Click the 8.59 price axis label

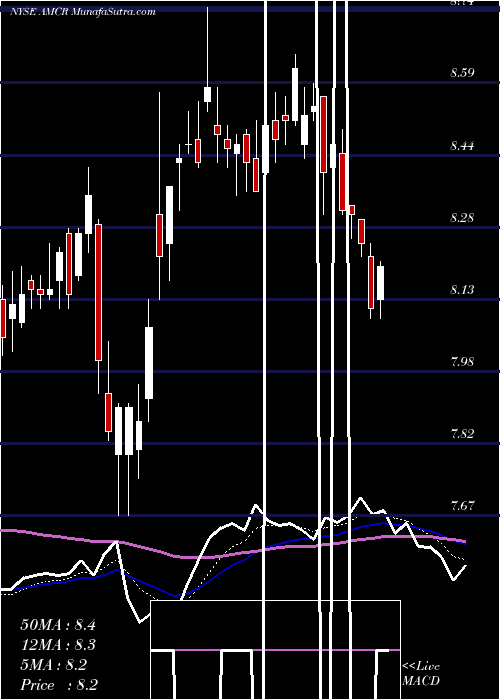pyautogui.click(x=462, y=73)
